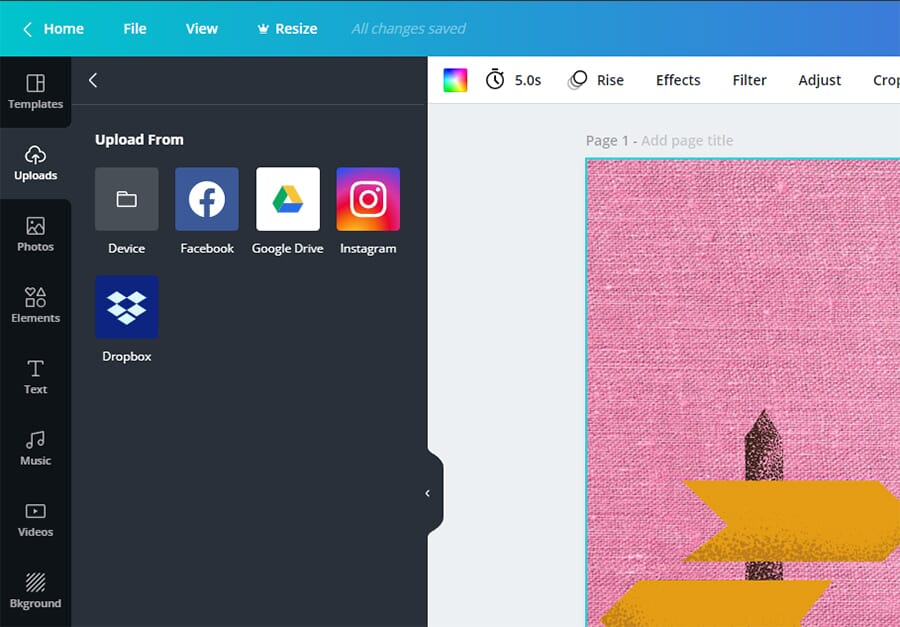
Task: Open the Adjust toolbar option
Action: [x=820, y=80]
